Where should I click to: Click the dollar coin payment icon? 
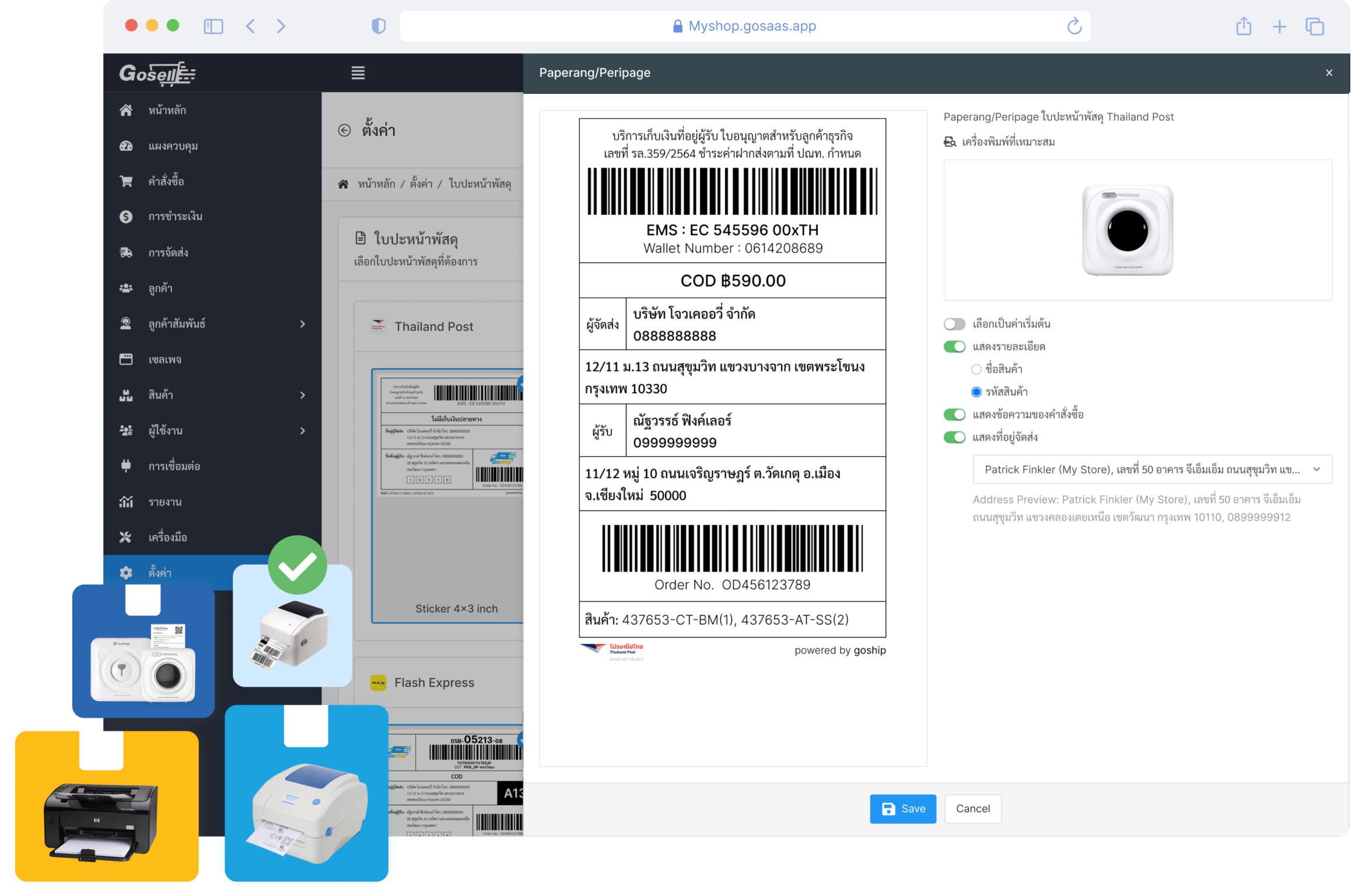pyautogui.click(x=126, y=216)
